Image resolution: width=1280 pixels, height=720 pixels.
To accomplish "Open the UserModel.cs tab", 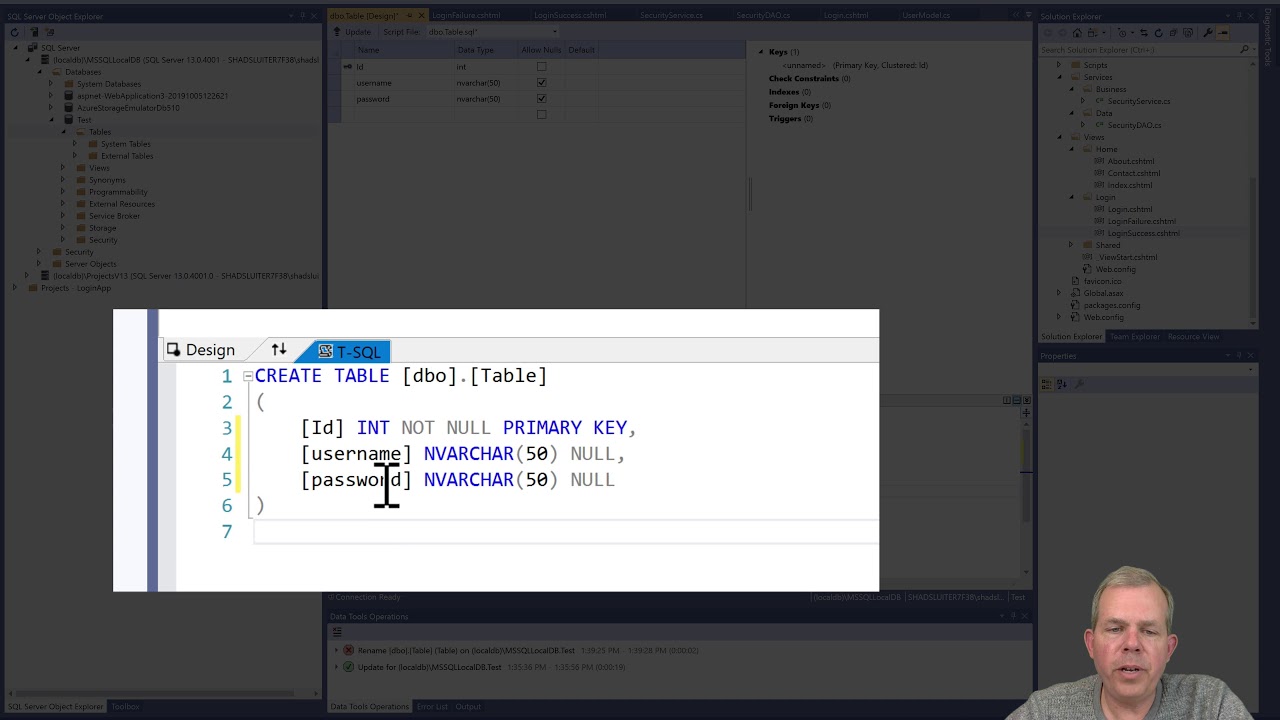I will pos(926,16).
